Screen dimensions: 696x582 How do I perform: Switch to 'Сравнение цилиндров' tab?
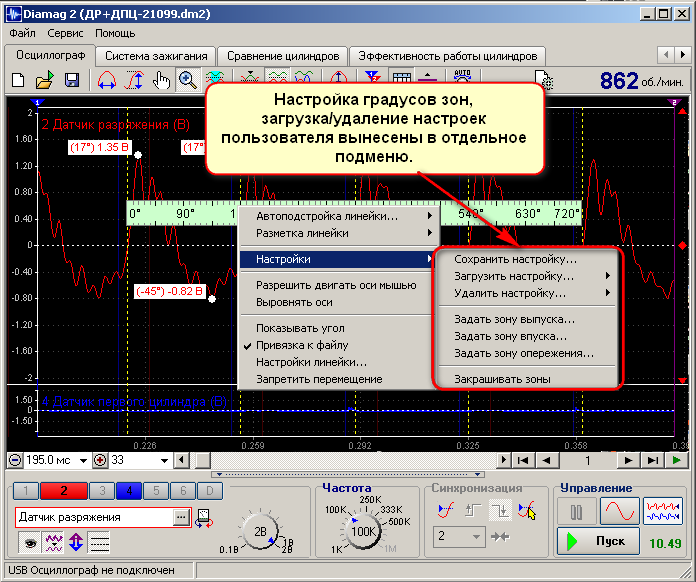click(x=283, y=56)
